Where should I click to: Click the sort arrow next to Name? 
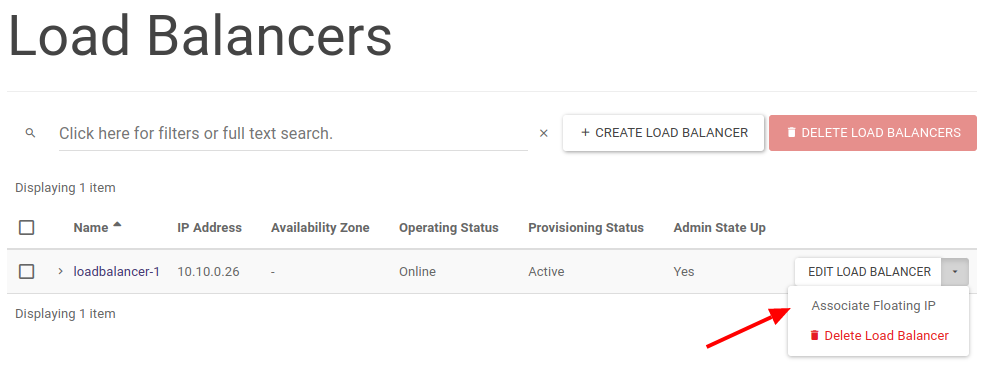coord(117,226)
